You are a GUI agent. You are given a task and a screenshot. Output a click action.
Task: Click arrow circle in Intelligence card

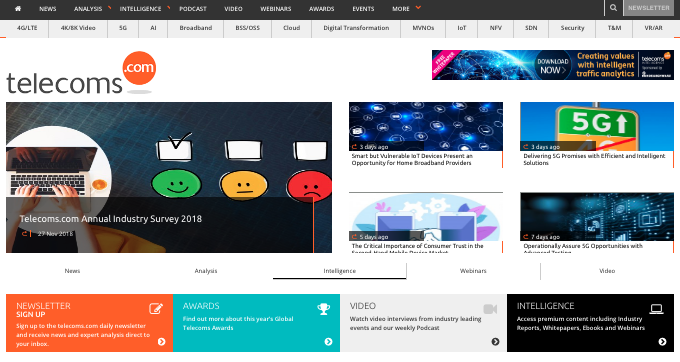pyautogui.click(x=662, y=342)
